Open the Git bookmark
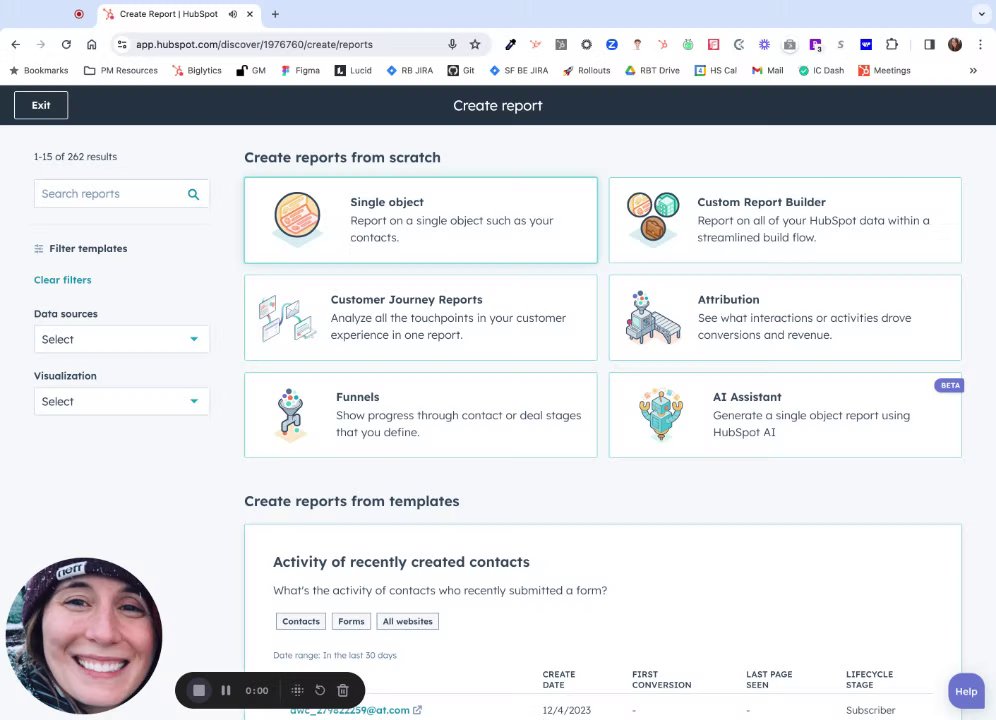 tap(461, 71)
